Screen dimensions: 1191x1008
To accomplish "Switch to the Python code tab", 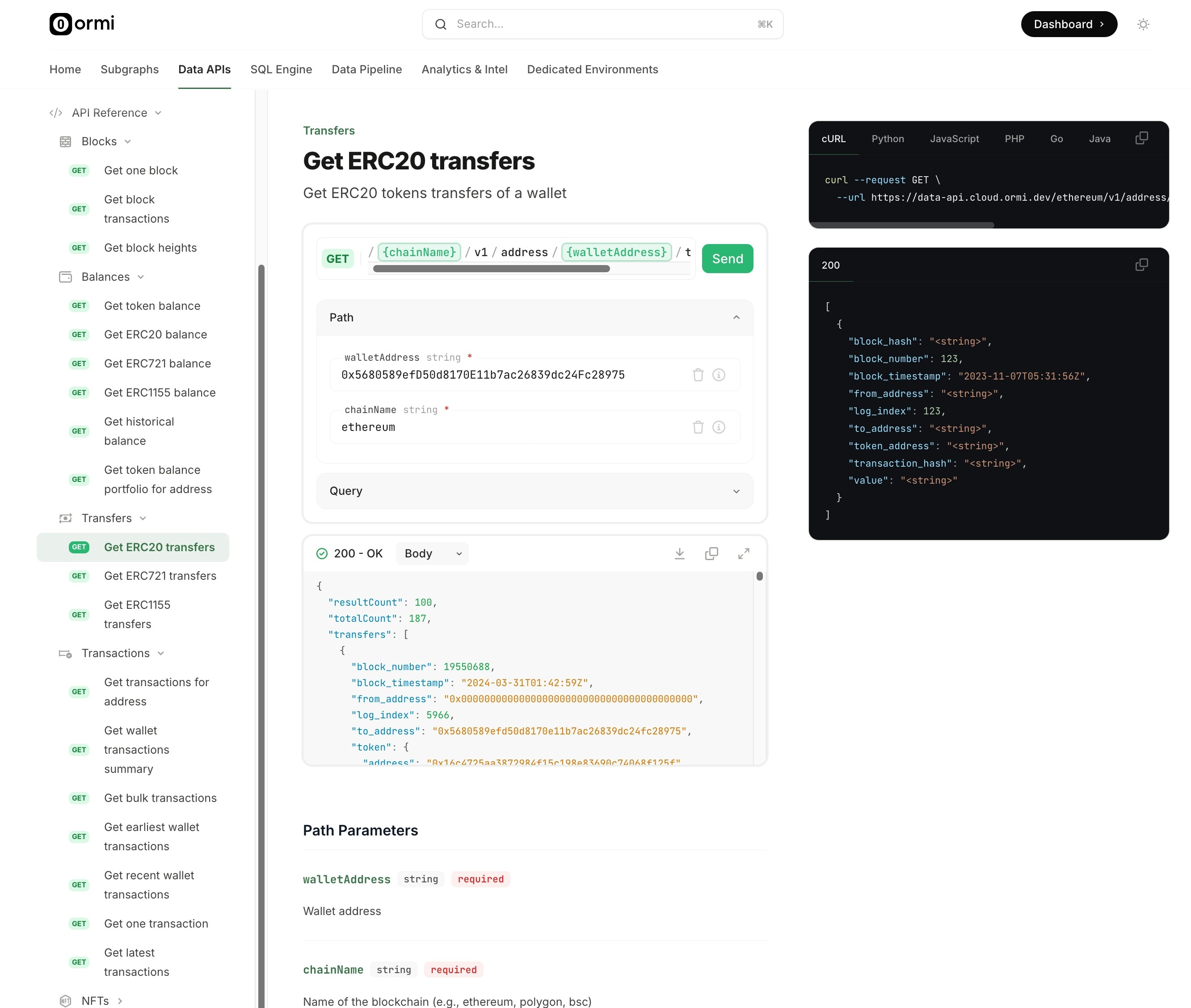I will (888, 138).
